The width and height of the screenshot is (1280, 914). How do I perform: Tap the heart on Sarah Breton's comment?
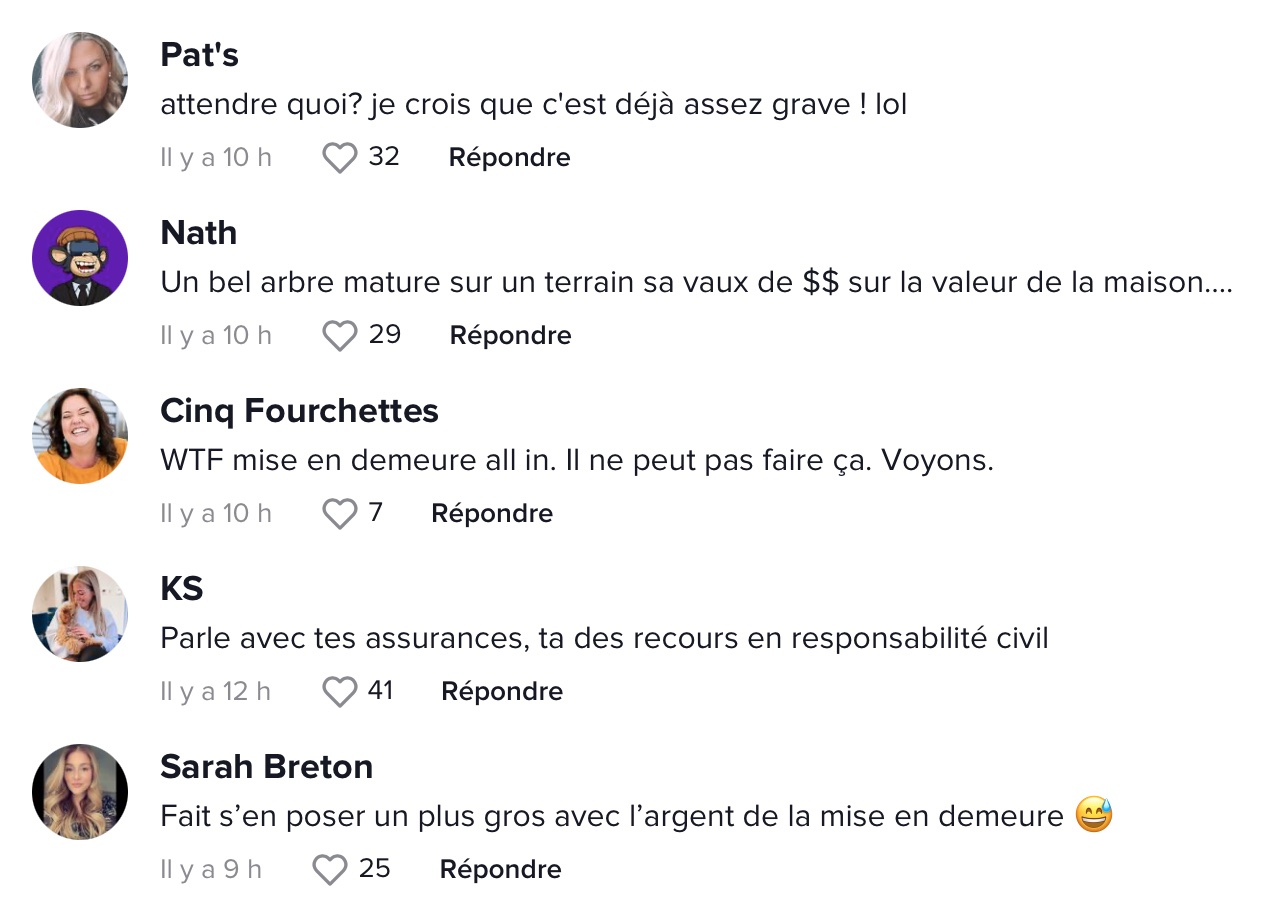click(330, 870)
